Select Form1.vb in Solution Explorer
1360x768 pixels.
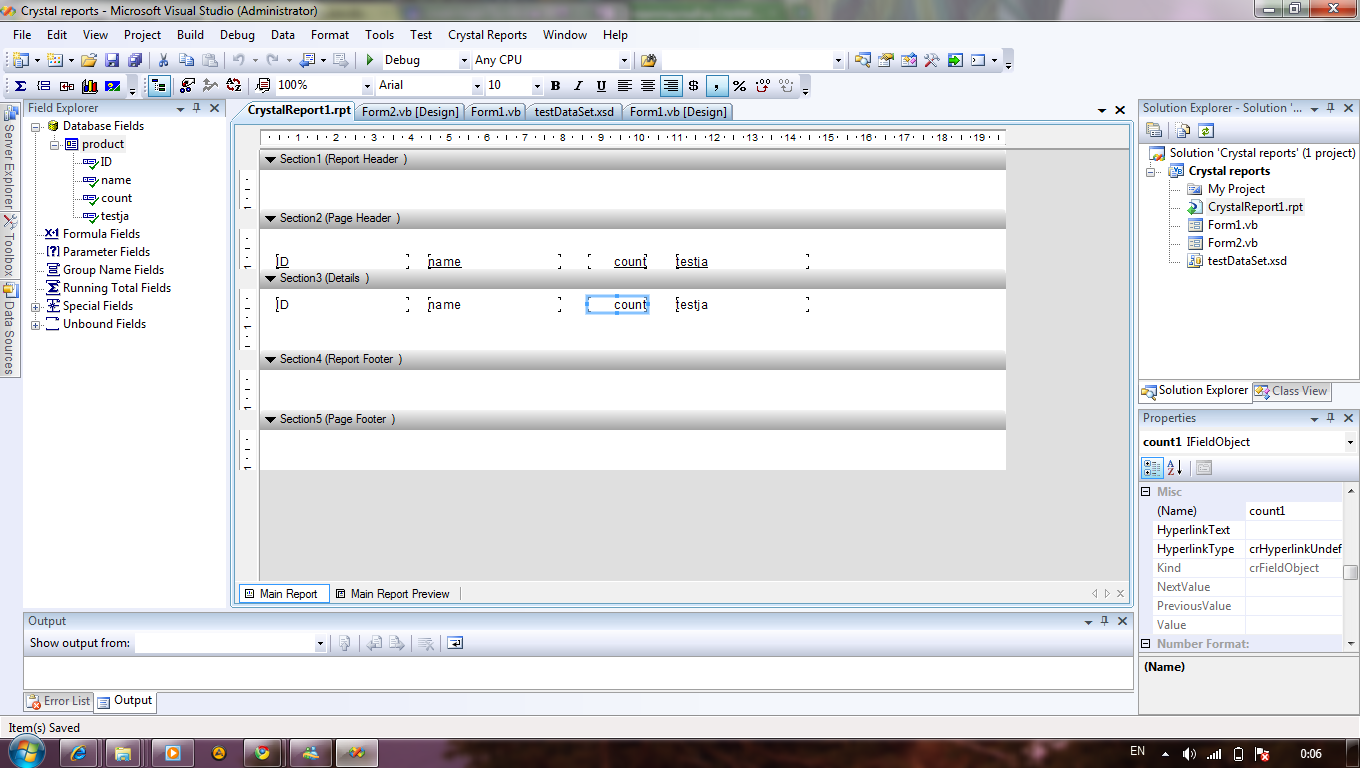tap(1232, 225)
